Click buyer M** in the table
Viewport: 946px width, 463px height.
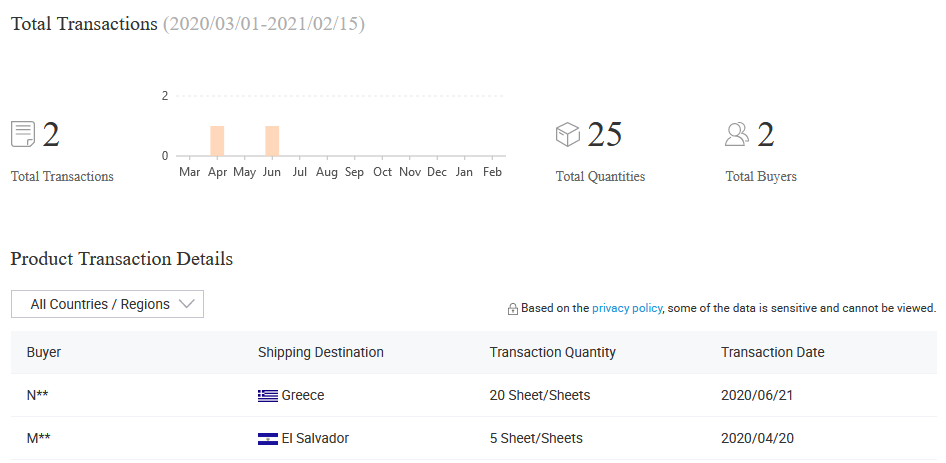39,439
